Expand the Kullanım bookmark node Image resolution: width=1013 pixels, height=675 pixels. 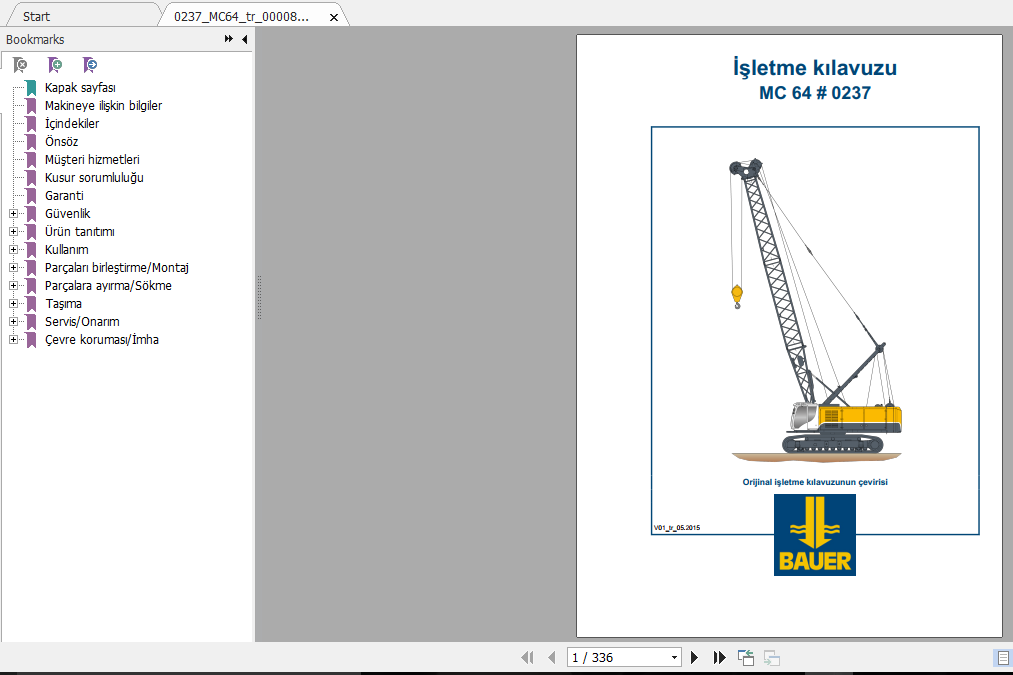(x=13, y=249)
